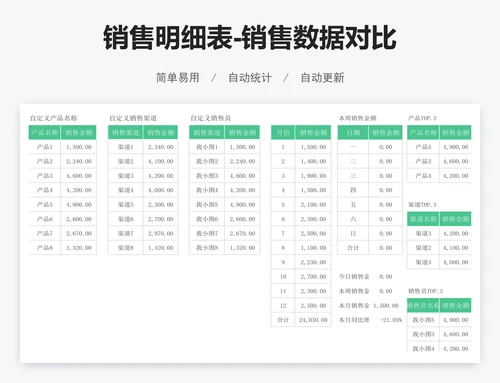Select the month 11 cell
The height and width of the screenshot is (383, 500).
click(283, 291)
